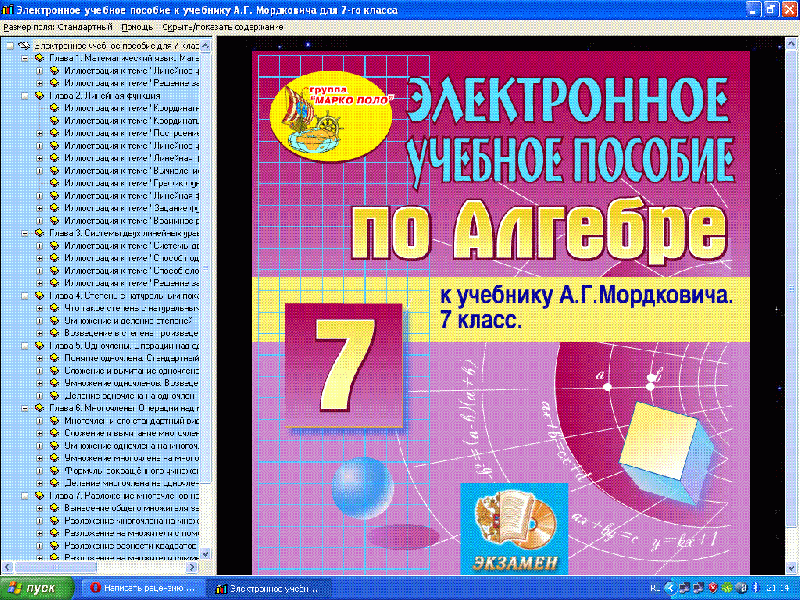The image size is (800, 600).
Task: Click the book icon of 'Понятие одночлена'
Action: pos(55,358)
